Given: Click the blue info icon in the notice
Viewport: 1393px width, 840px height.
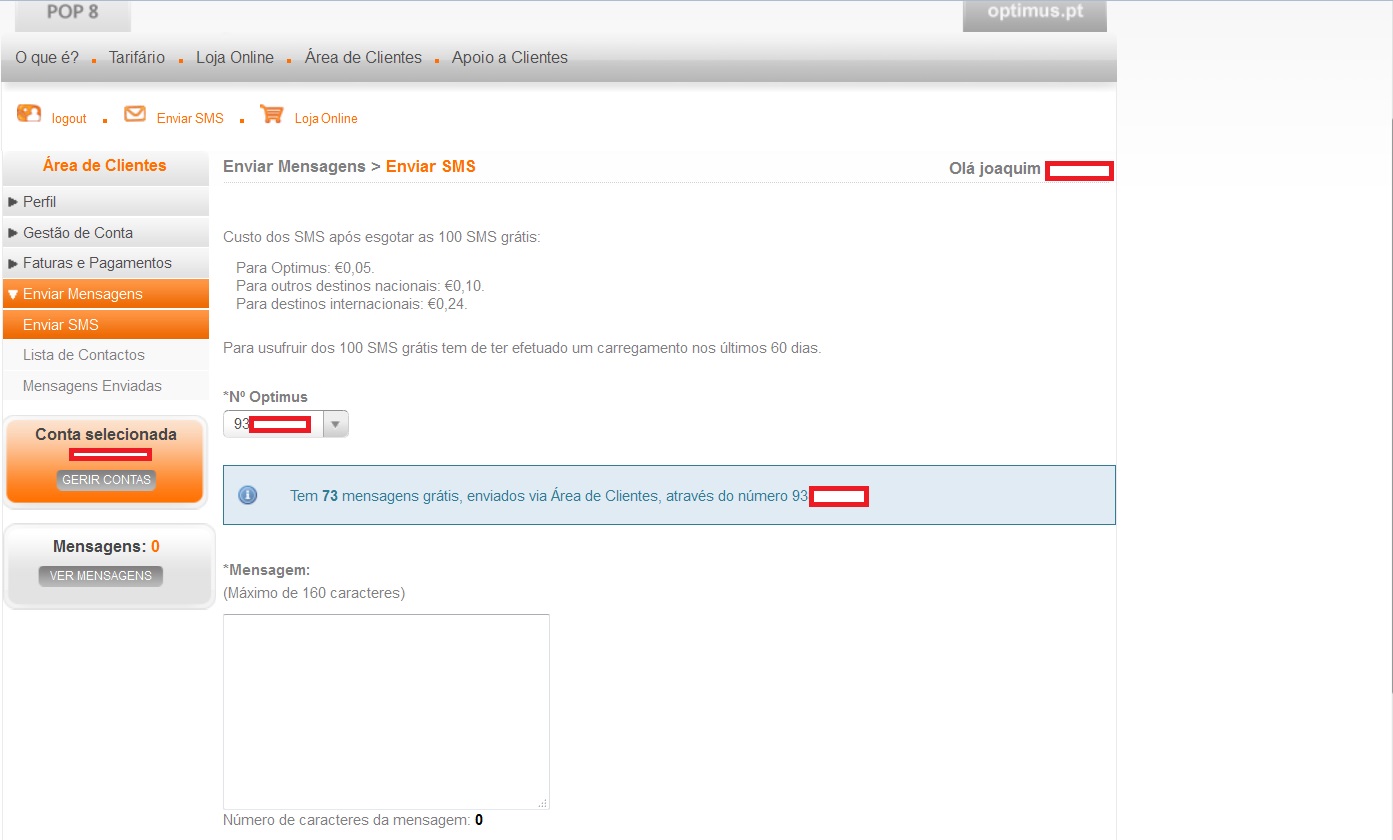Looking at the screenshot, I should pyautogui.click(x=248, y=495).
